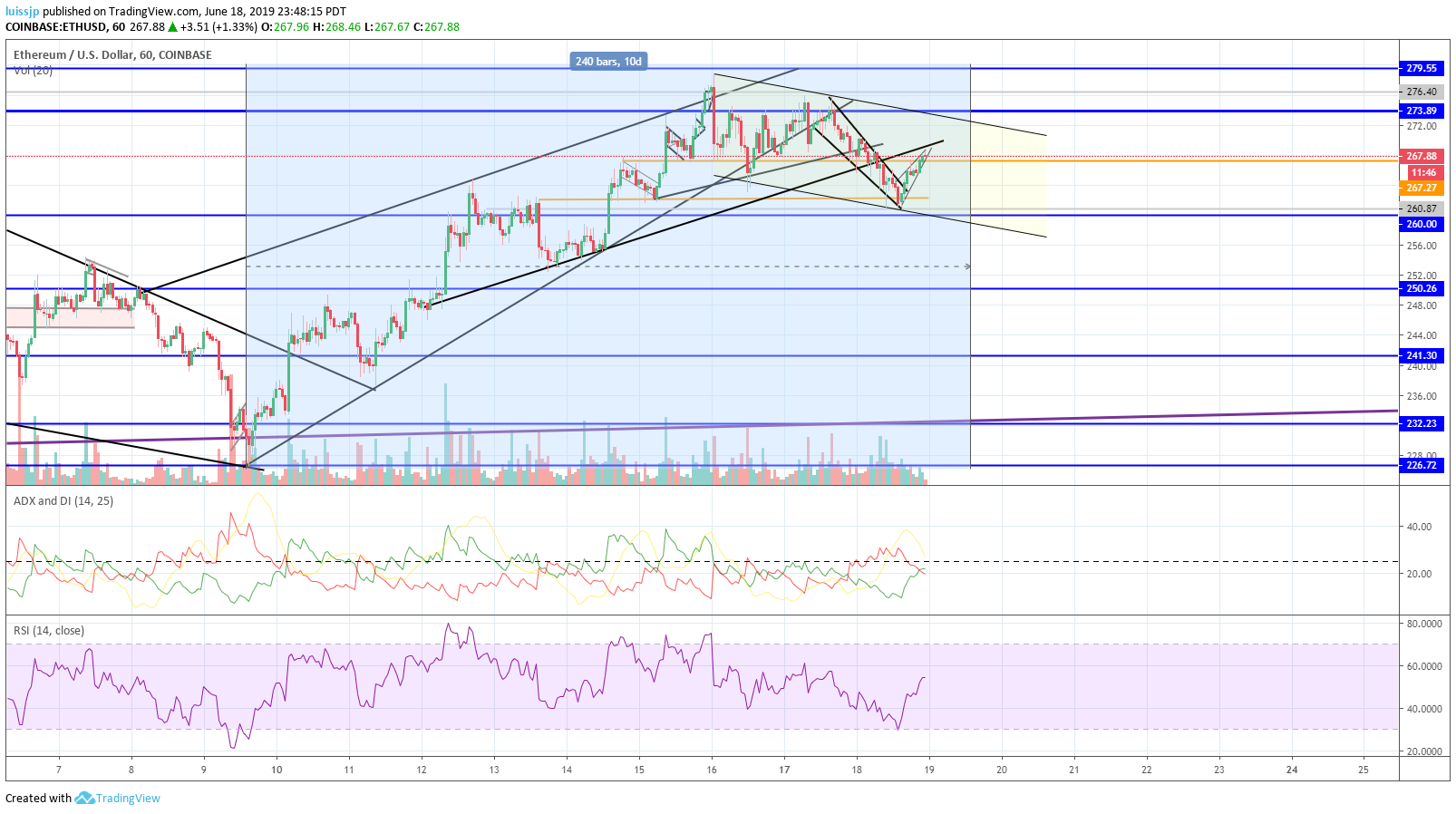Select the 226.72 blue price level label
Image resolution: width=1456 pixels, height=814 pixels.
click(x=1421, y=465)
